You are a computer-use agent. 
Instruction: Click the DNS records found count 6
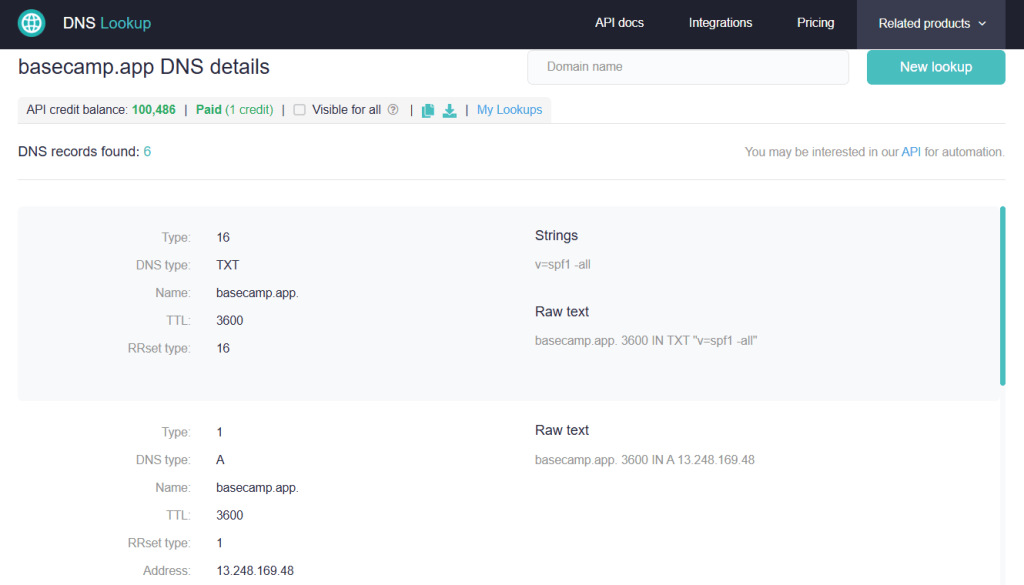coord(148,151)
